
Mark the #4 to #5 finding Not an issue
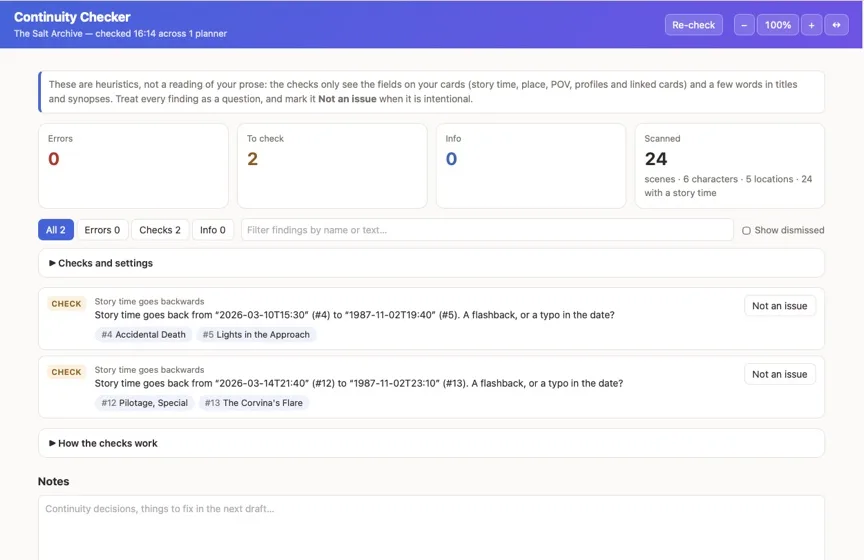tap(780, 306)
